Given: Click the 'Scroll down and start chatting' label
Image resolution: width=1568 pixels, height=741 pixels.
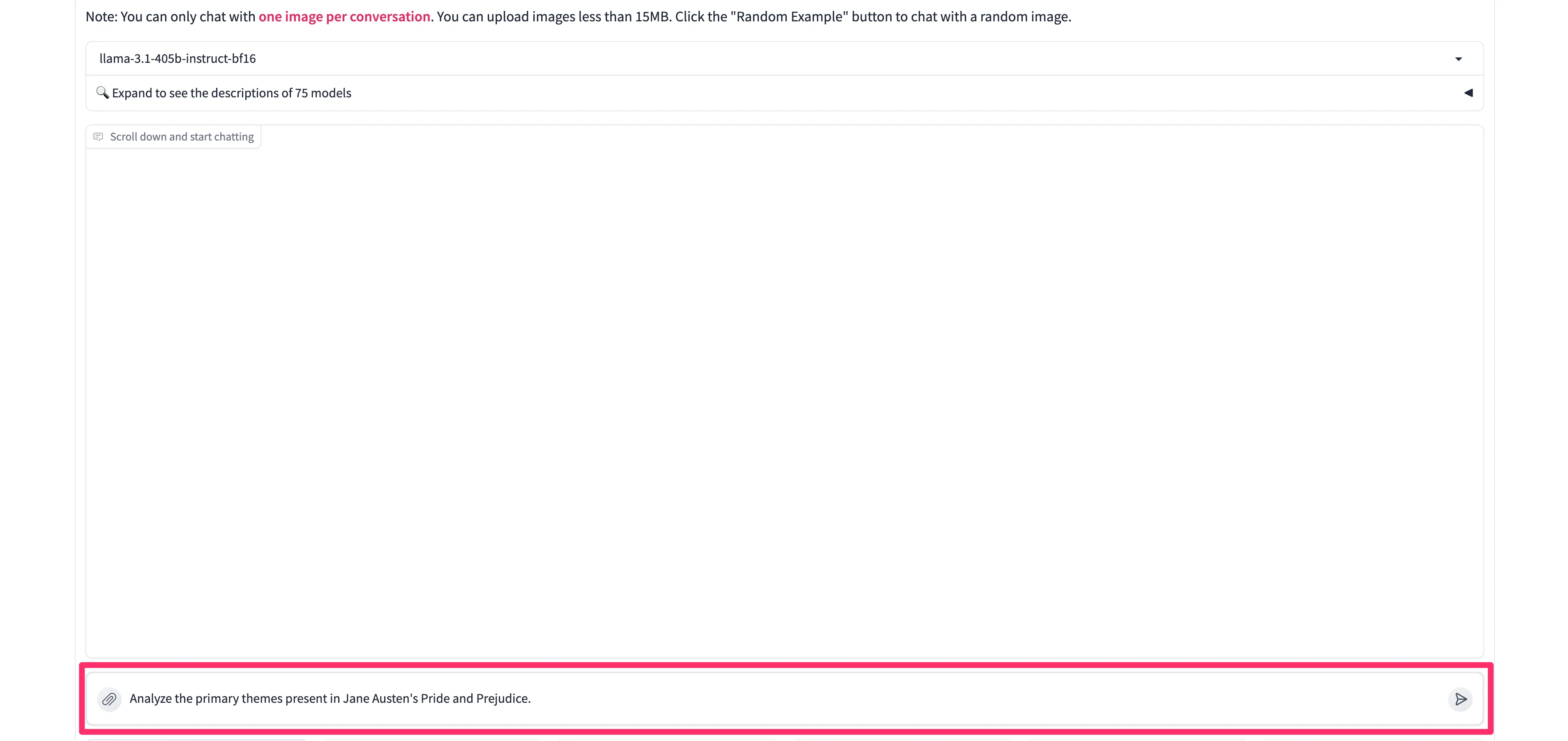Looking at the screenshot, I should pos(181,137).
